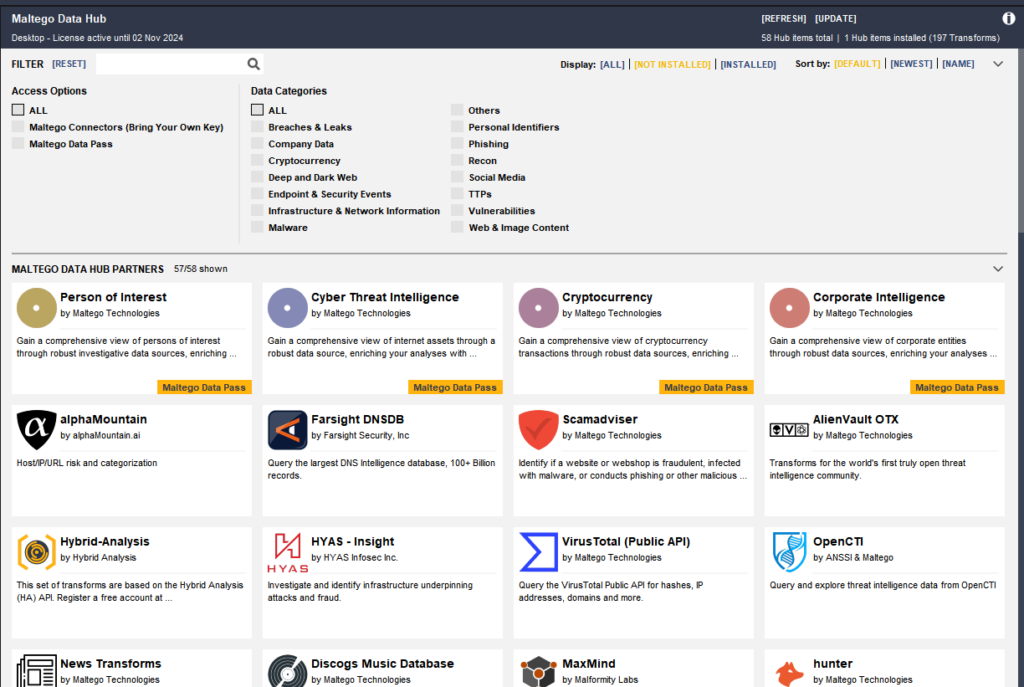This screenshot has height=687, width=1024.
Task: Click the vertical scrollbar on the right
Action: click(x=1020, y=141)
